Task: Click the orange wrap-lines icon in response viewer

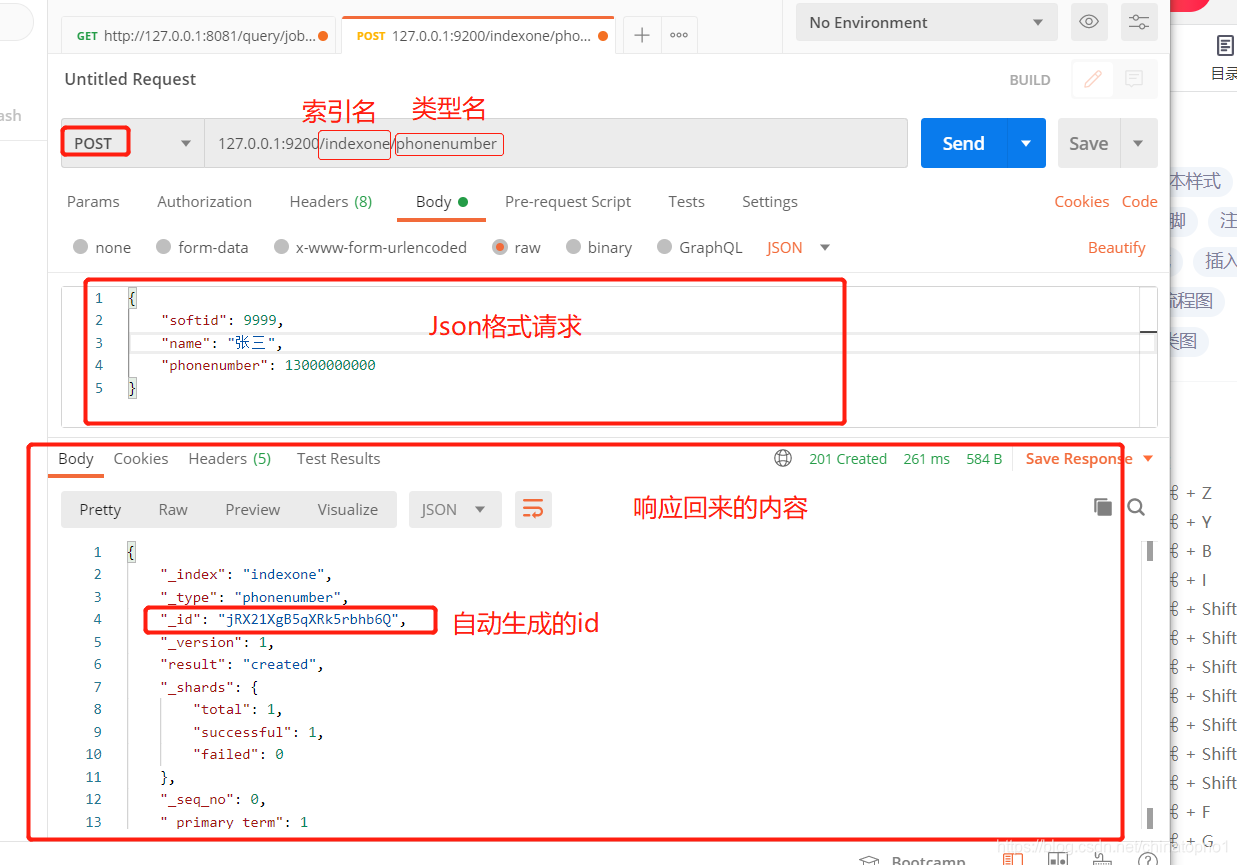Action: (533, 509)
